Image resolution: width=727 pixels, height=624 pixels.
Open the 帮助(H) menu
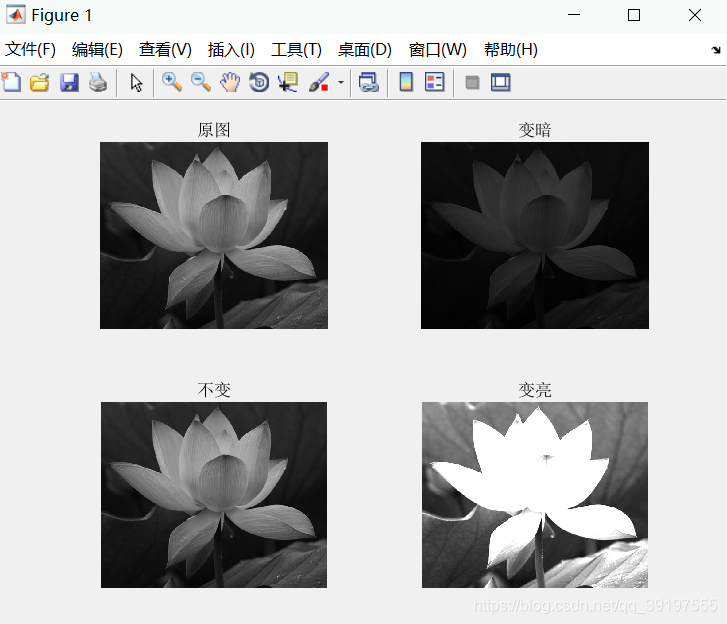[x=511, y=49]
